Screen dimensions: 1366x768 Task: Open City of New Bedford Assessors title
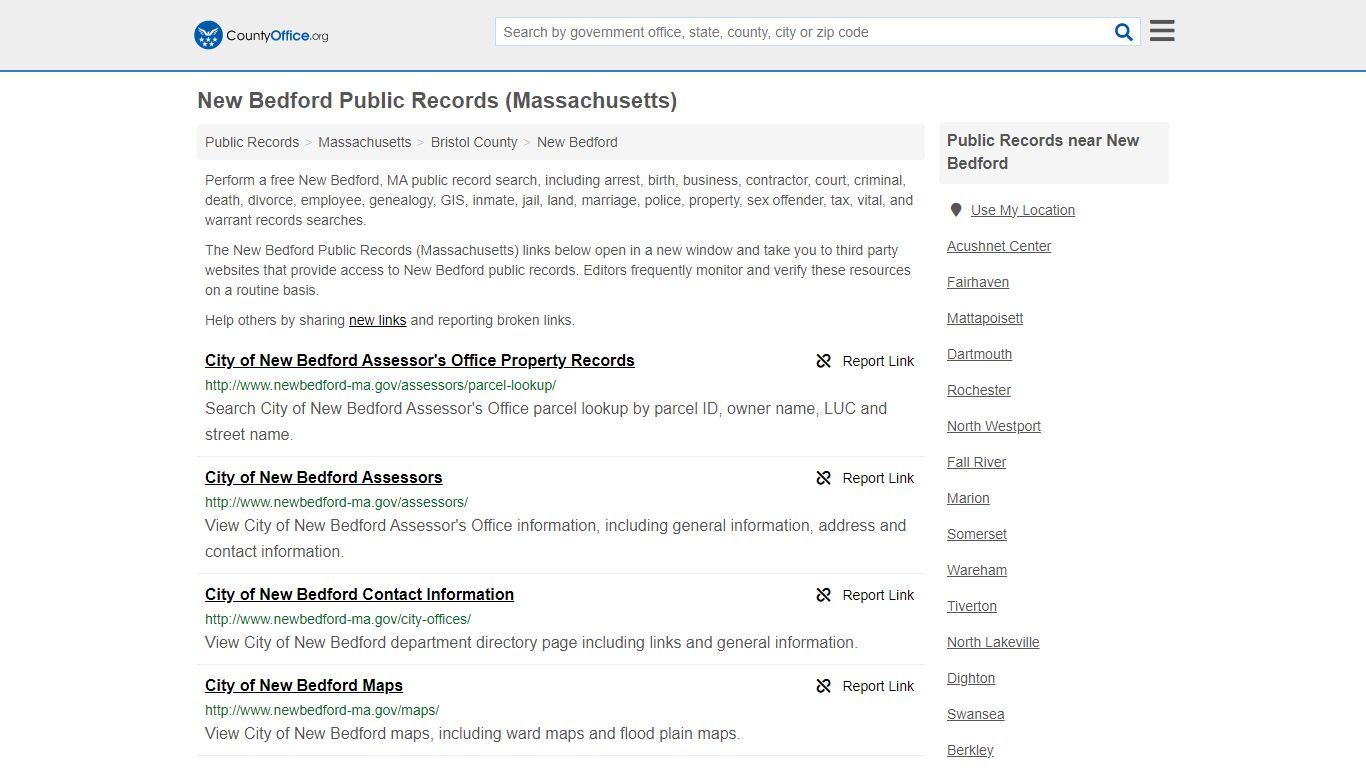coord(324,477)
